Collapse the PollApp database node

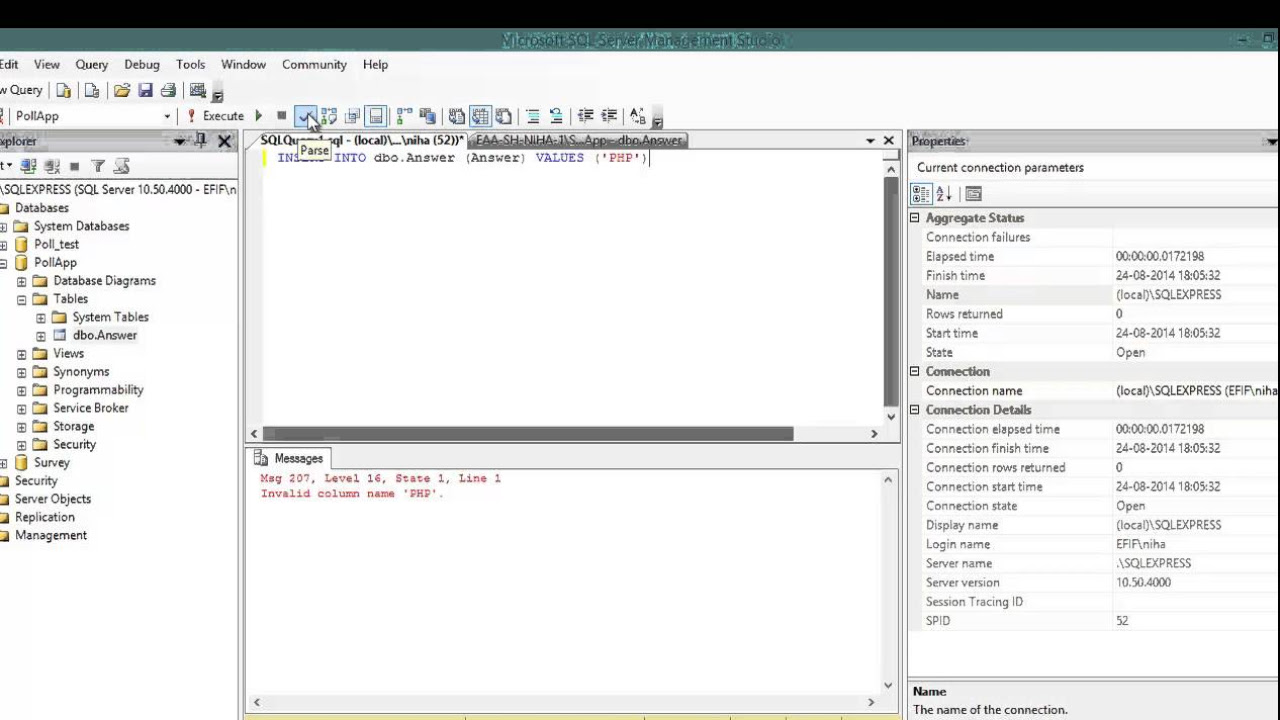[3, 263]
